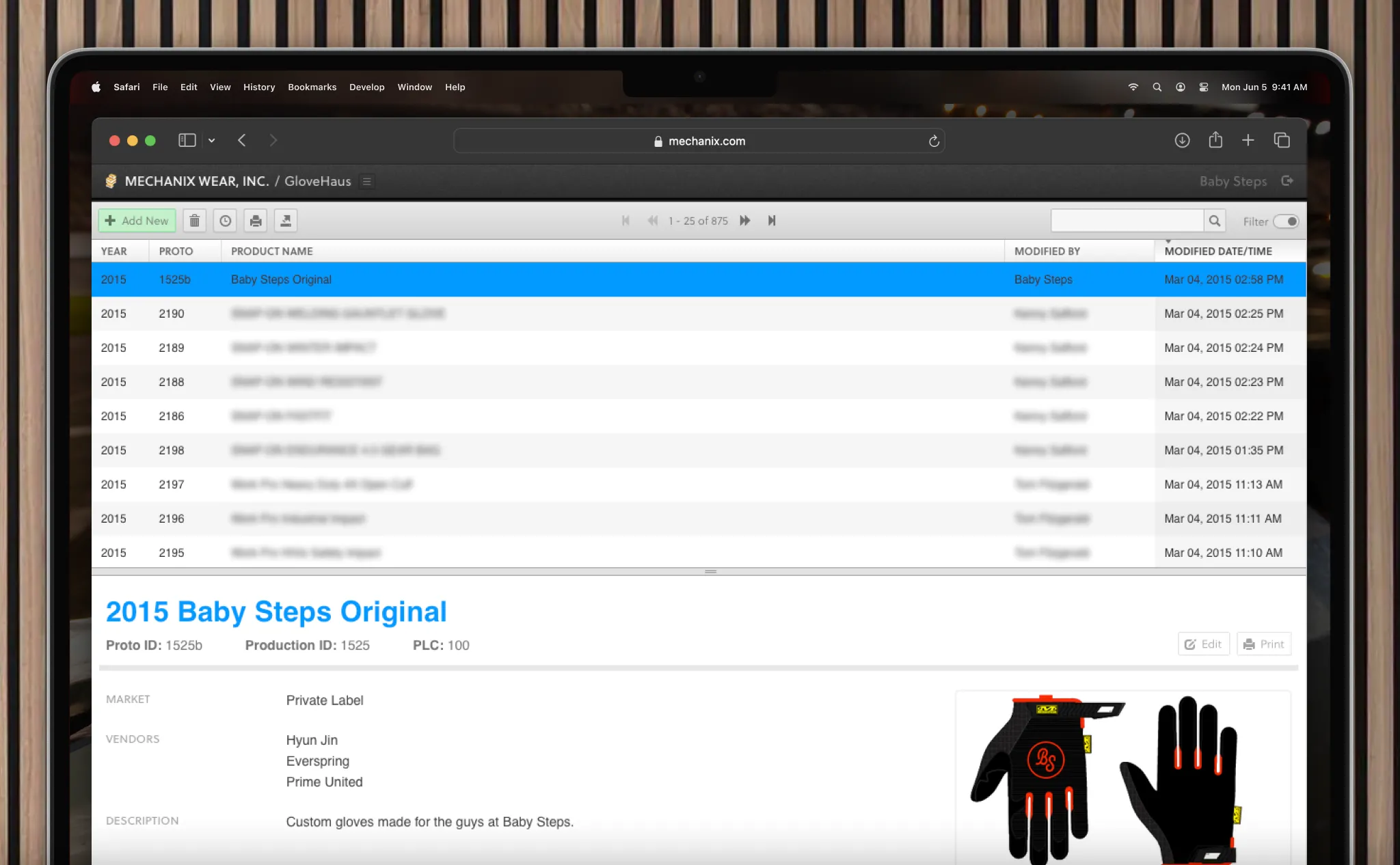
Task: Click the Mechanix Wear logo icon
Action: pyautogui.click(x=111, y=181)
